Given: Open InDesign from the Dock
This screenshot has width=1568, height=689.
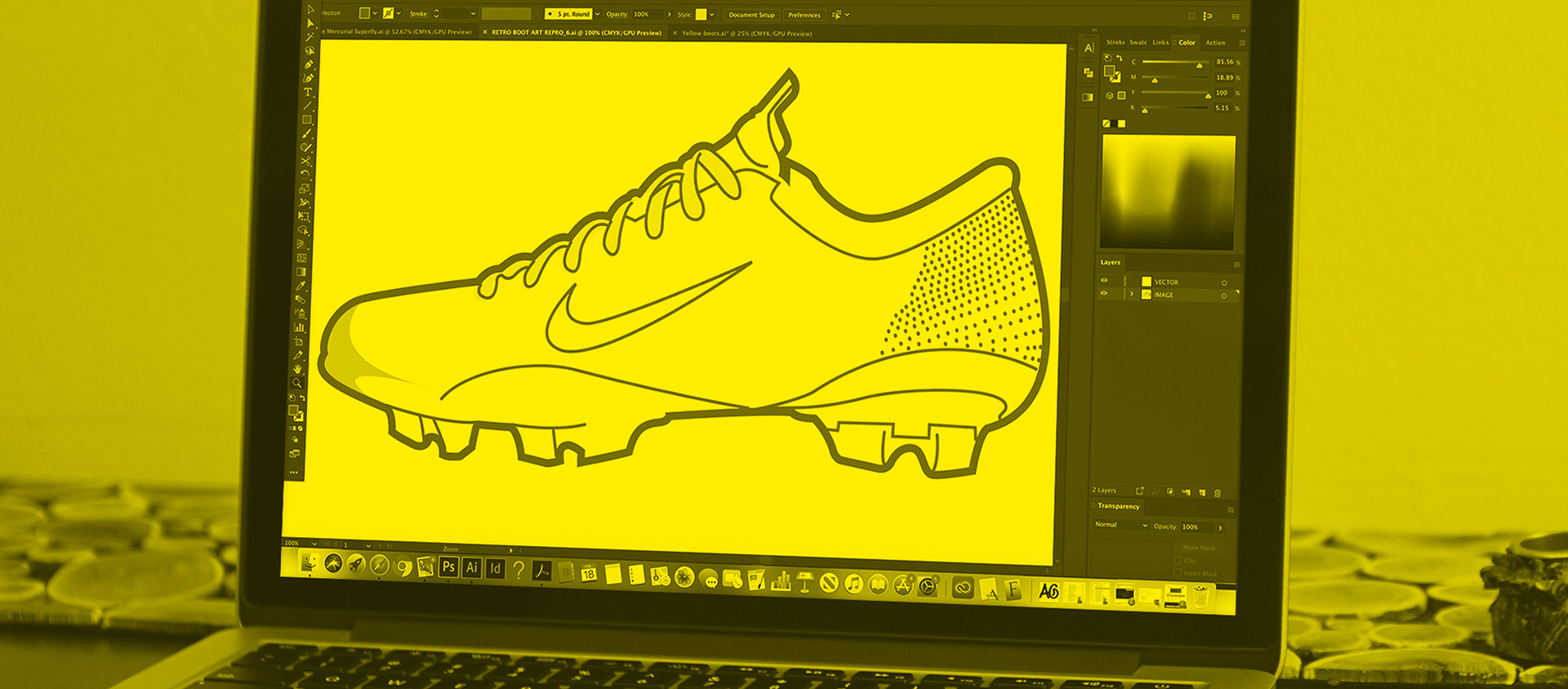Looking at the screenshot, I should pos(495,570).
